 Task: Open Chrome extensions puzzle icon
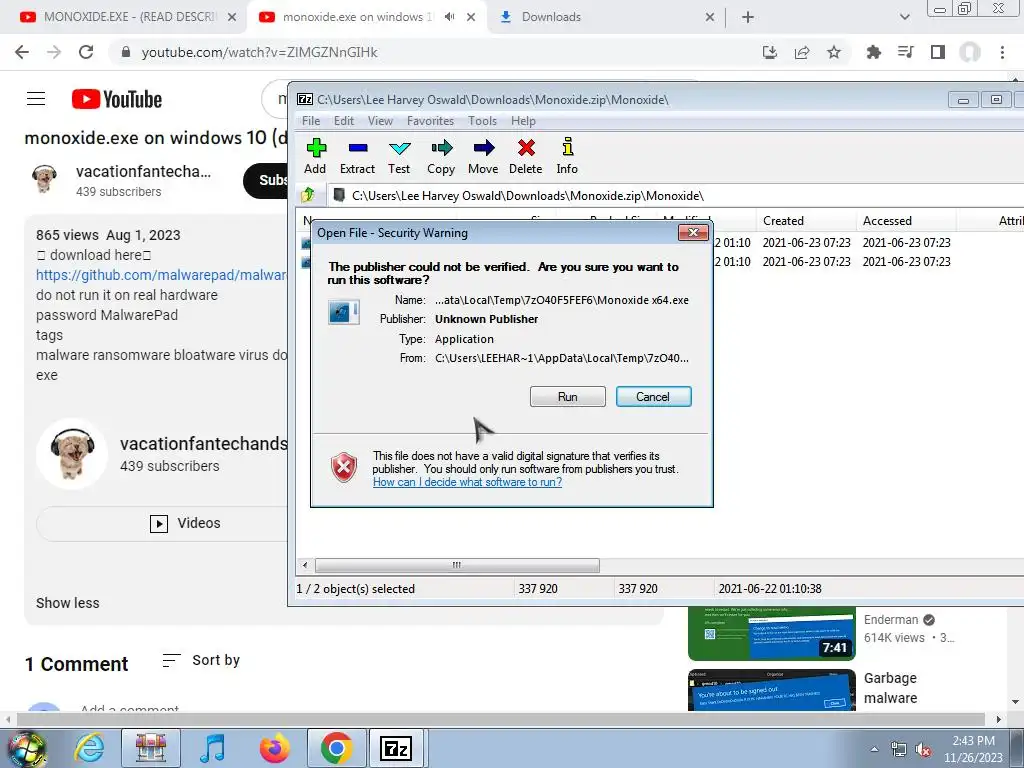(x=873, y=52)
